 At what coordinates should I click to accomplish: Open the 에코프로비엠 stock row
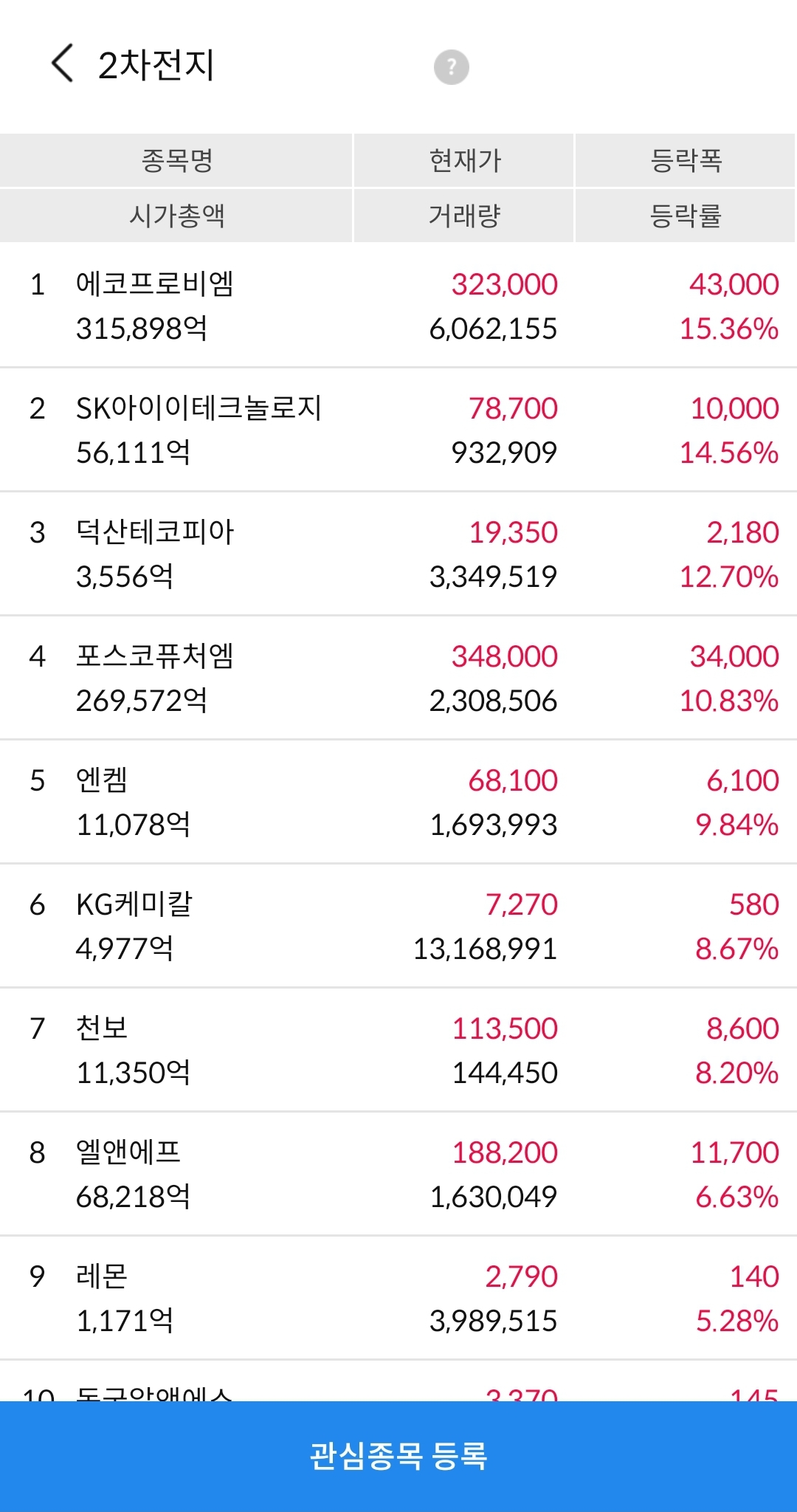398,306
